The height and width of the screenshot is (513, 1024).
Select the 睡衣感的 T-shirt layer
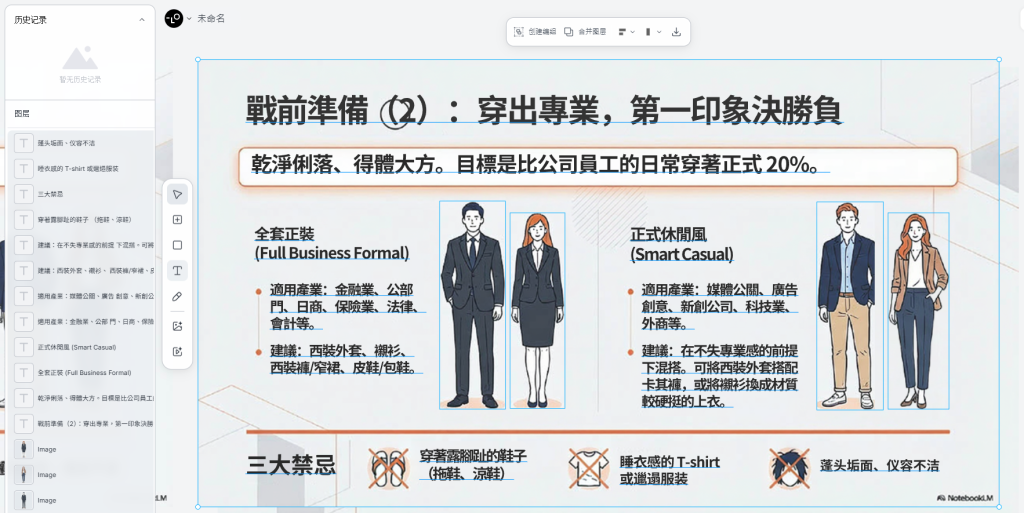82,168
